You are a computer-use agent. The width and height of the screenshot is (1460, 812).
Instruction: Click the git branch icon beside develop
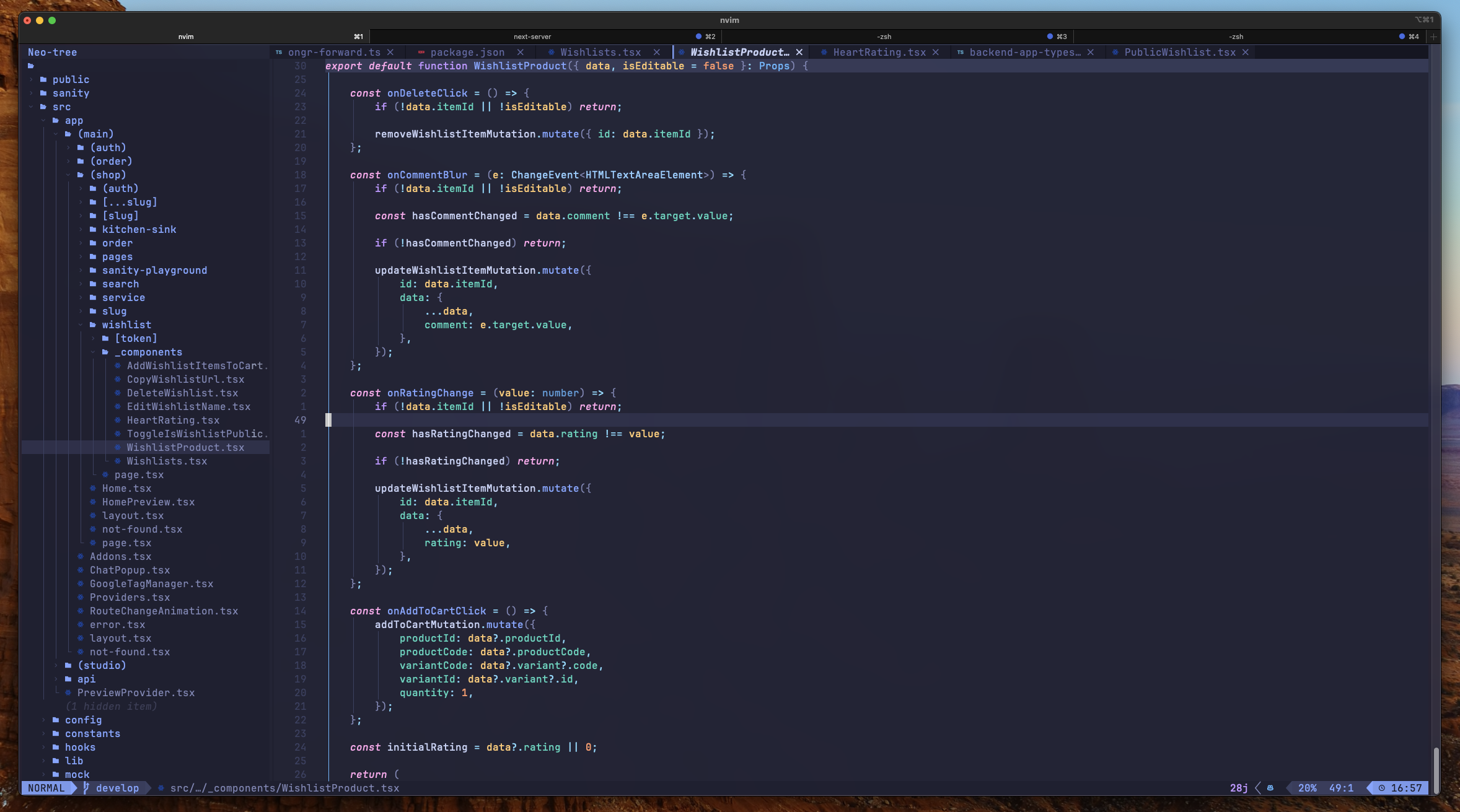[87, 788]
